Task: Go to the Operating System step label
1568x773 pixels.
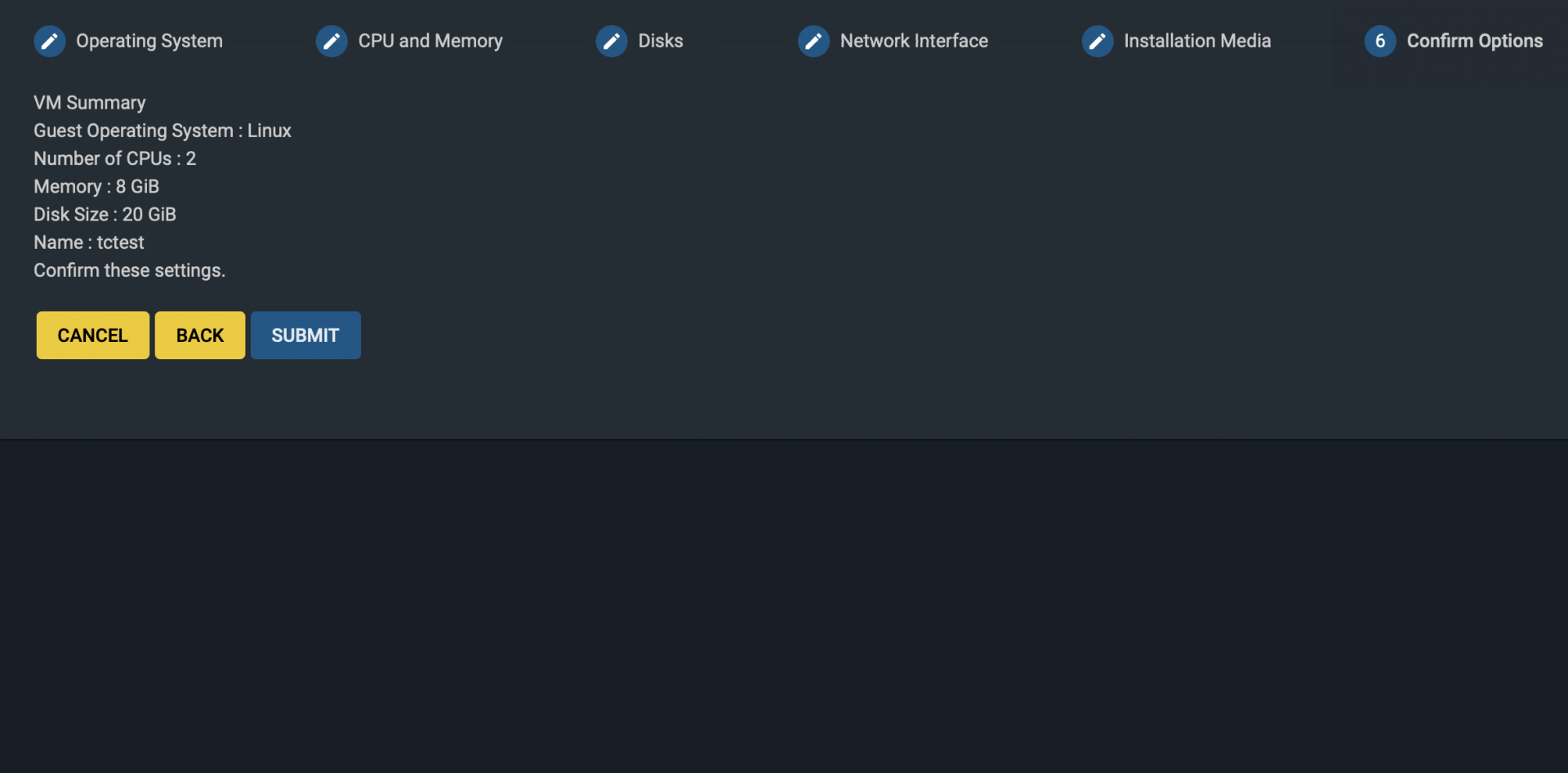Action: [x=149, y=41]
